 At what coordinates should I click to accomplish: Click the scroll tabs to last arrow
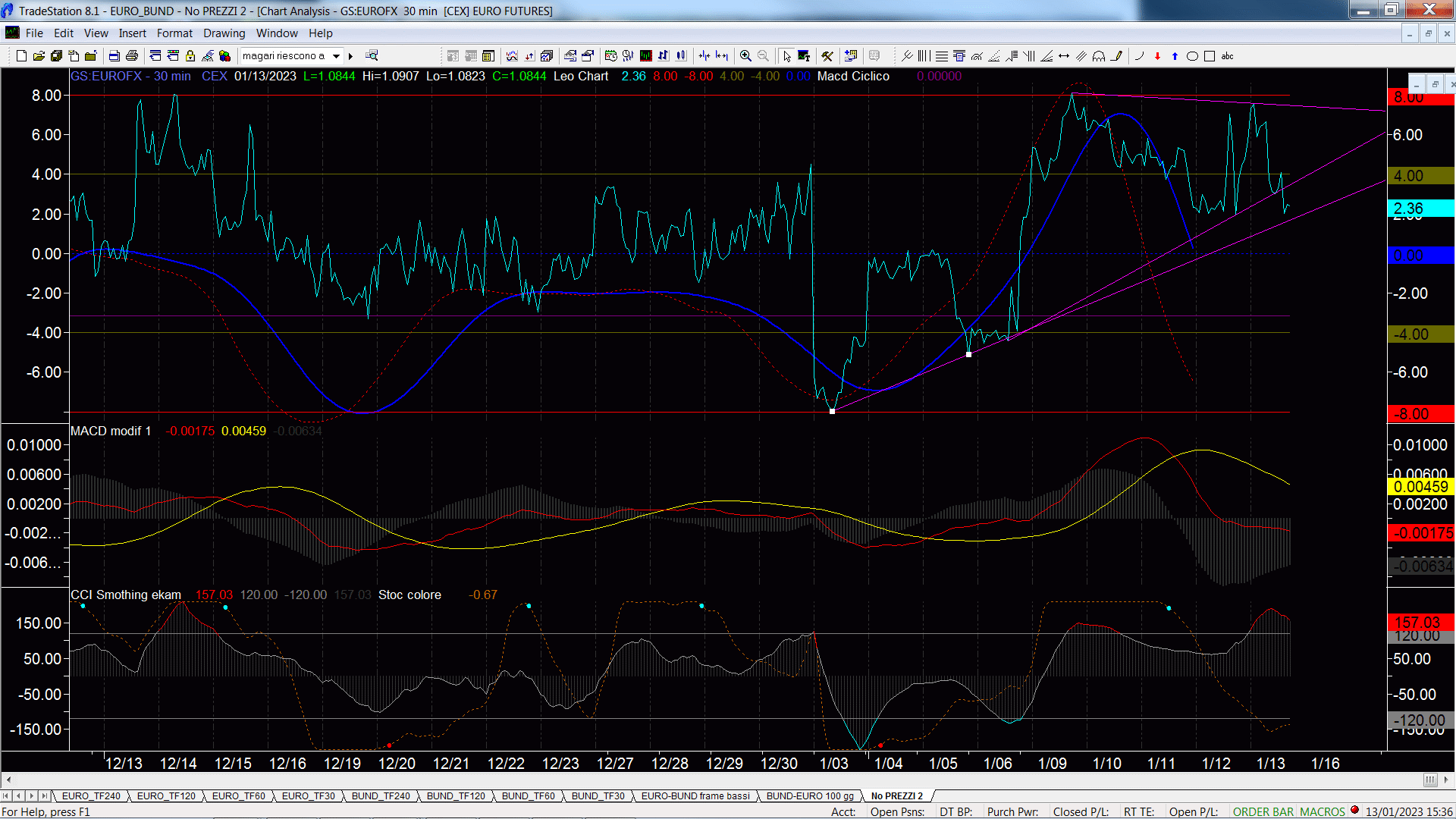[x=44, y=796]
